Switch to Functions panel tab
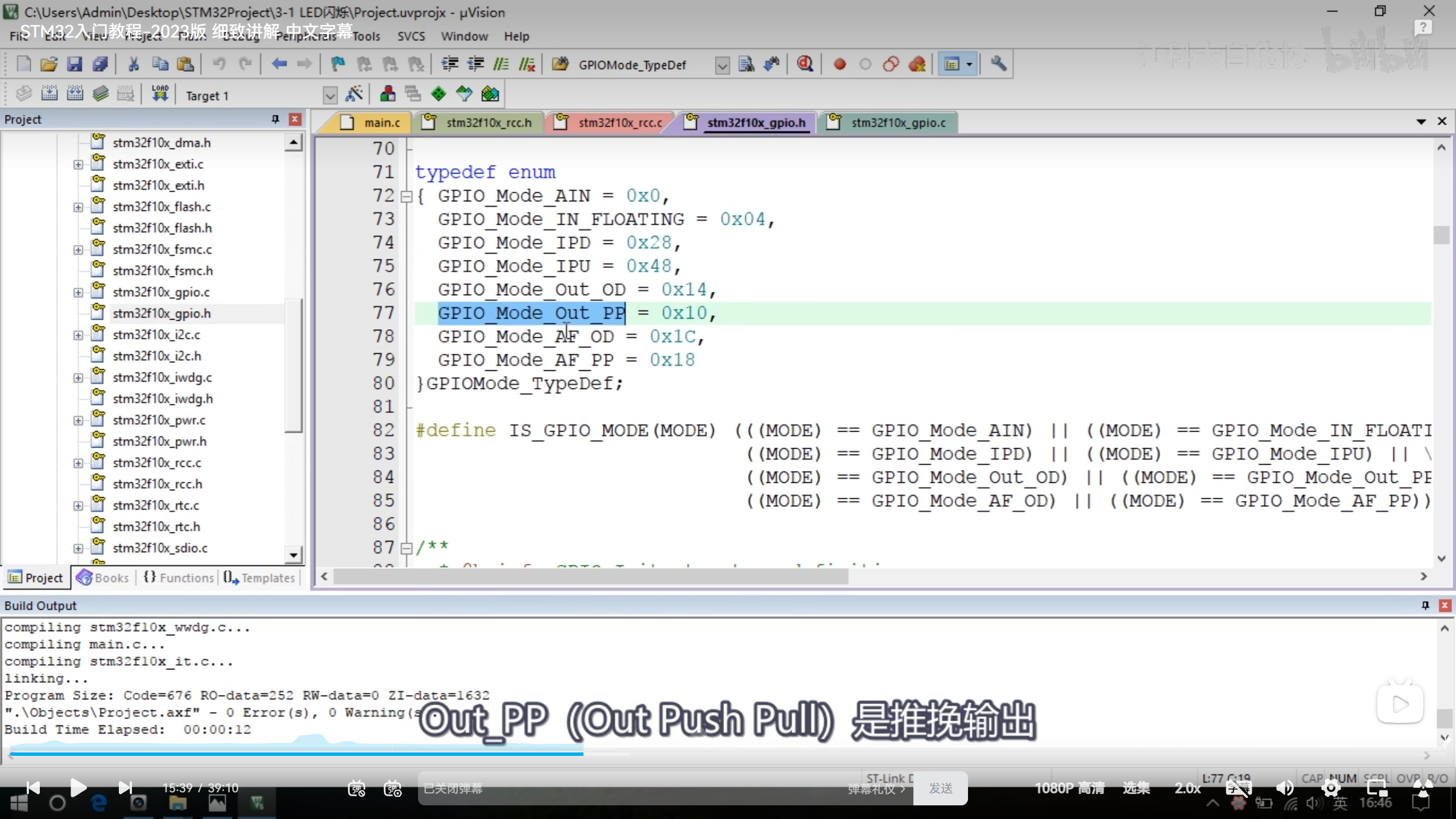Viewport: 1456px width, 819px height. (179, 578)
